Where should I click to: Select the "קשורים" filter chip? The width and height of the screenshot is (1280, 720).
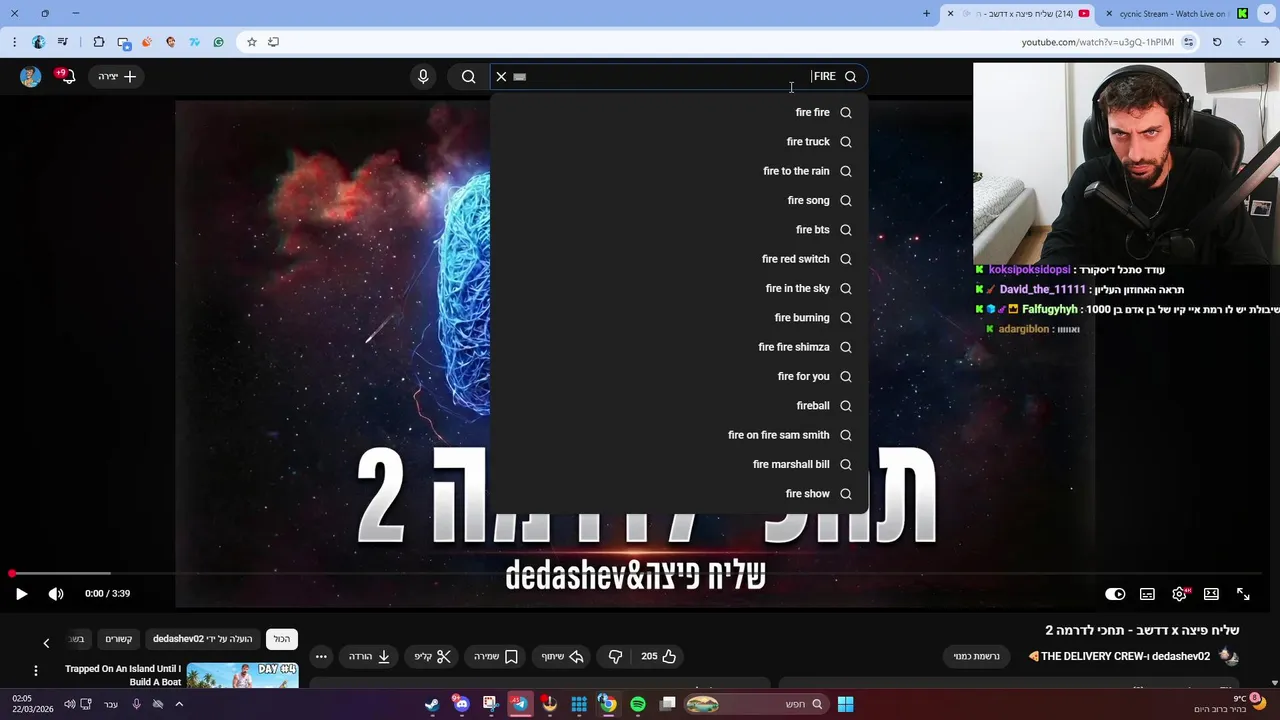click(119, 639)
